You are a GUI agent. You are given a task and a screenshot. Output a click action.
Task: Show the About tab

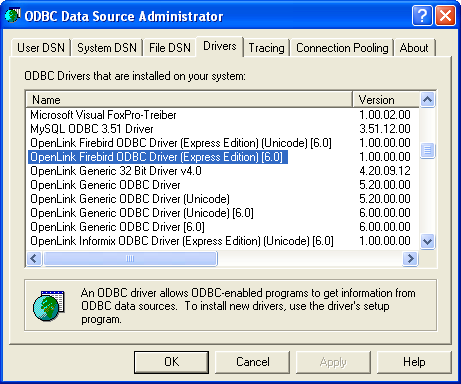click(x=414, y=48)
